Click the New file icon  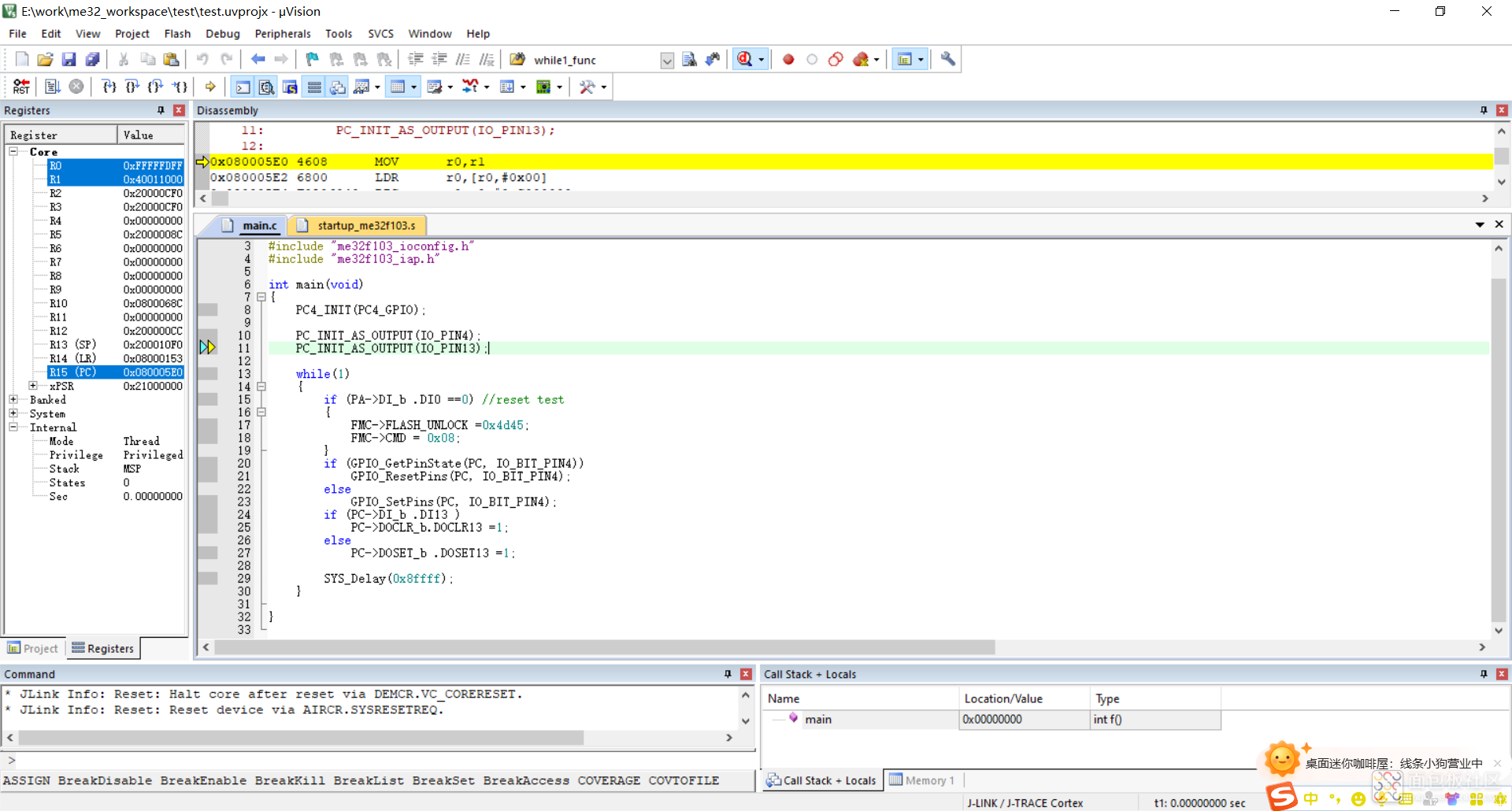[22, 59]
